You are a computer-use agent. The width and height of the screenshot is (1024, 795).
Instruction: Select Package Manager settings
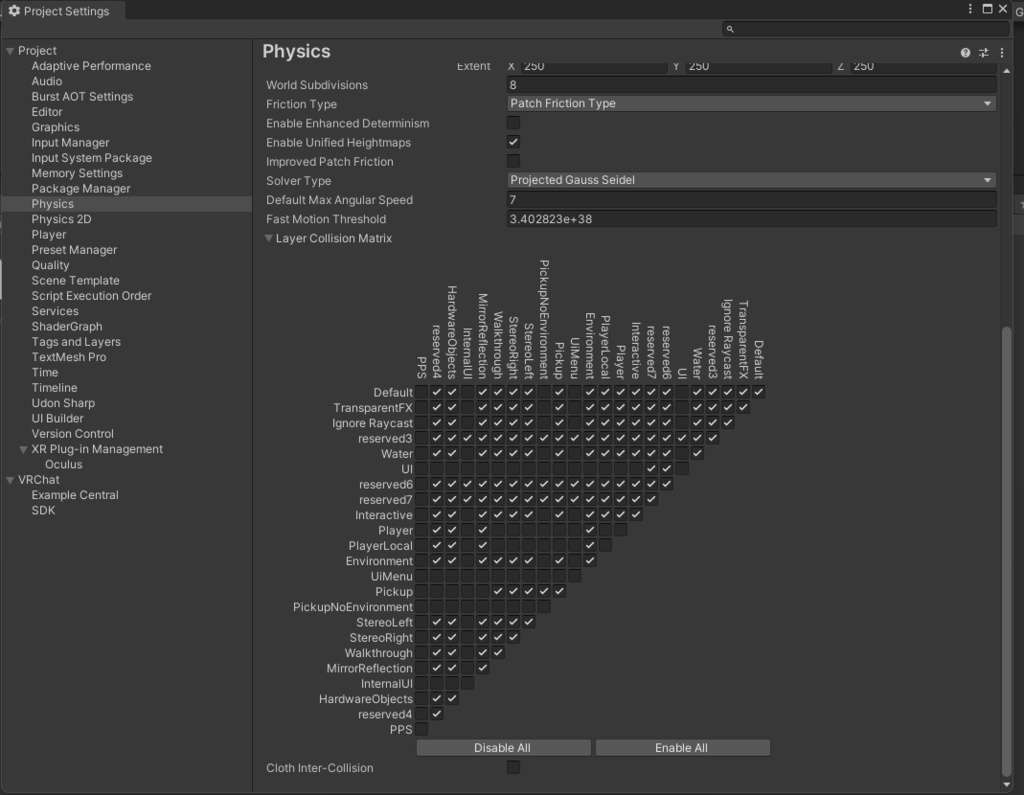tap(81, 189)
